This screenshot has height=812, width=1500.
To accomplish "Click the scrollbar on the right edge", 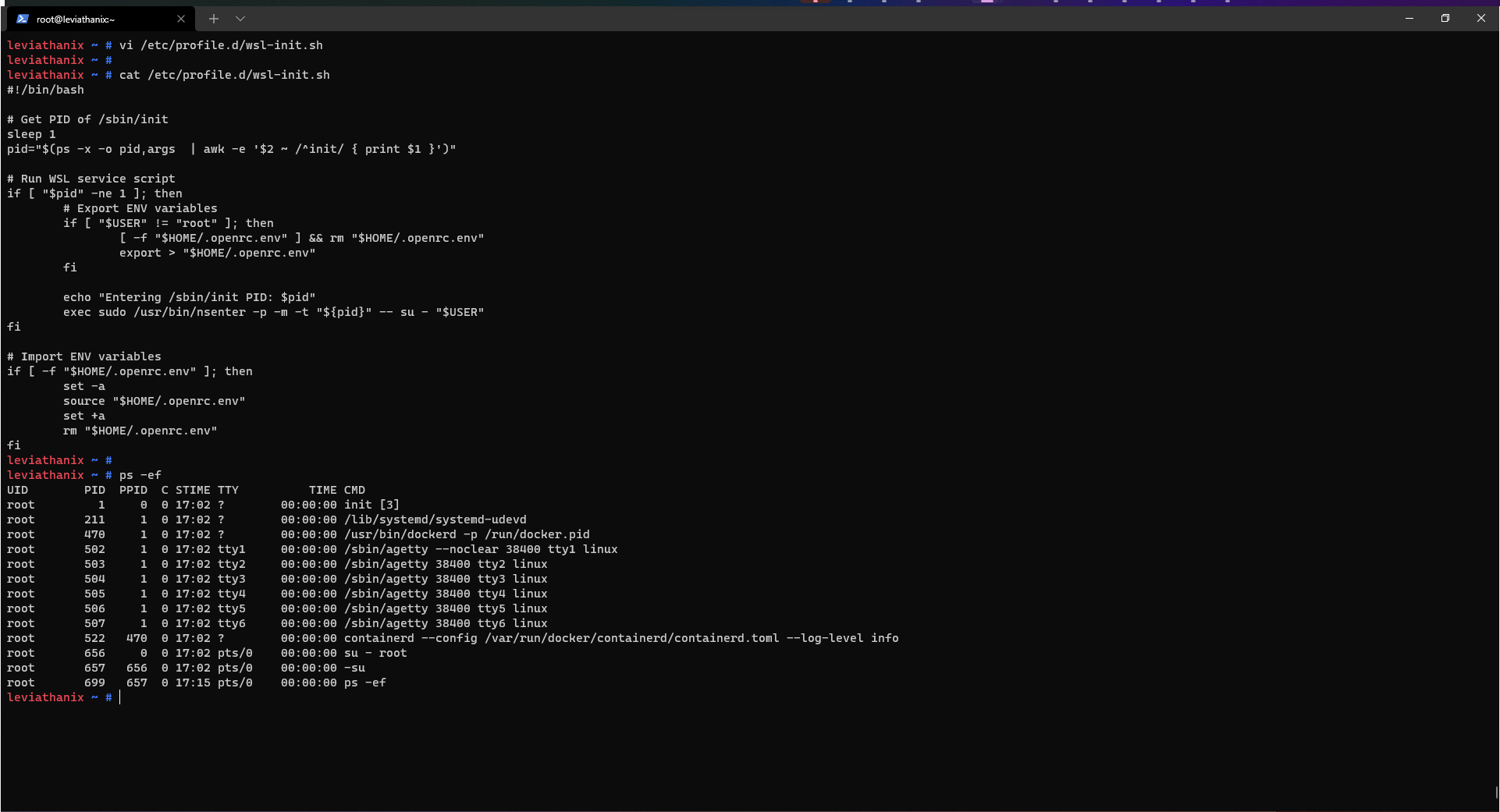I will (x=1495, y=793).
